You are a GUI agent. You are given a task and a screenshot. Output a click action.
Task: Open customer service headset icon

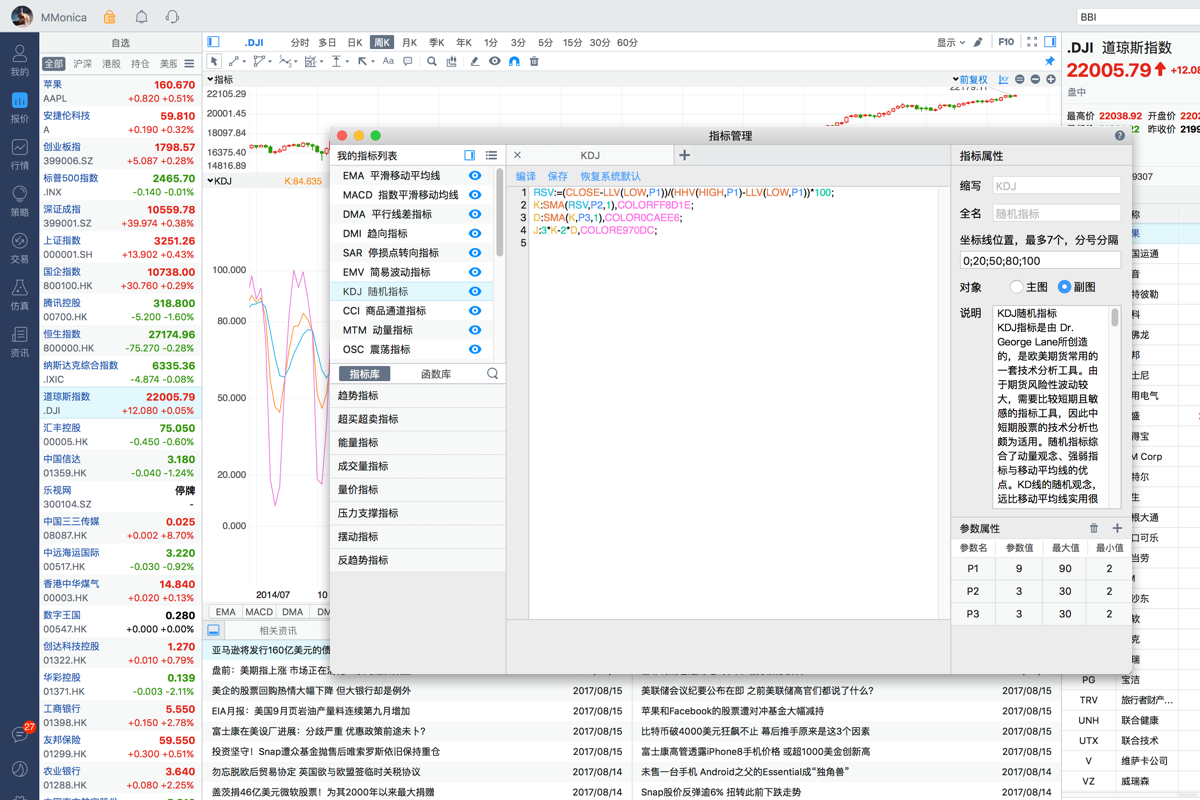point(172,17)
